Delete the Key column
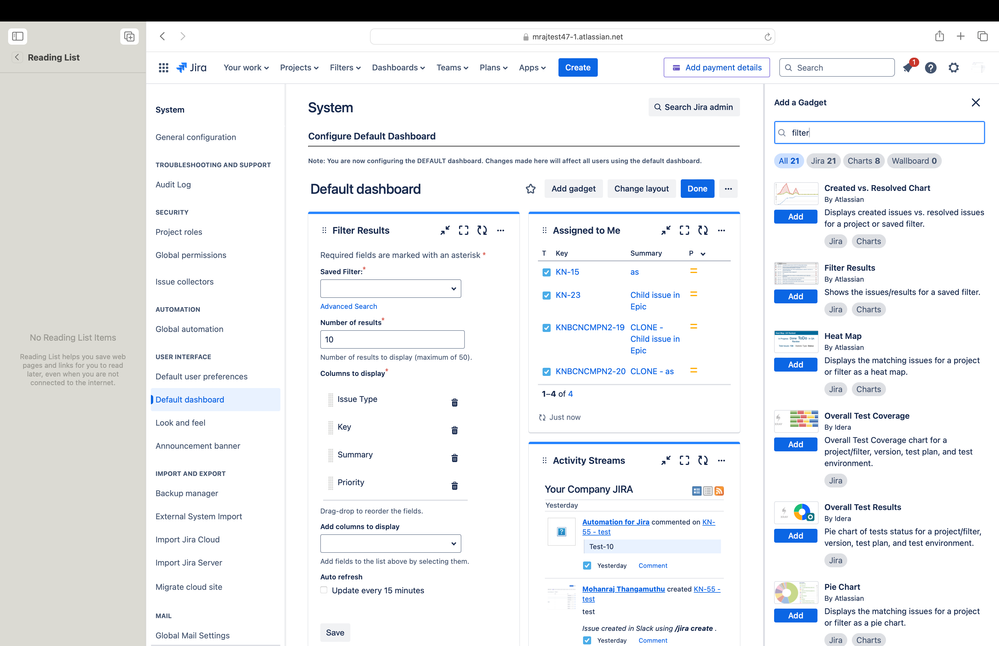The image size is (999, 646). click(x=454, y=431)
